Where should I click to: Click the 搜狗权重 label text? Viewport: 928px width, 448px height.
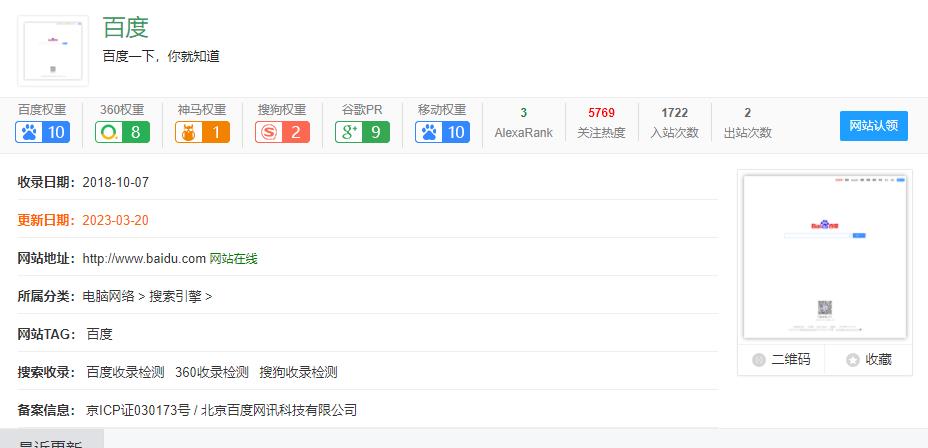pyautogui.click(x=282, y=109)
